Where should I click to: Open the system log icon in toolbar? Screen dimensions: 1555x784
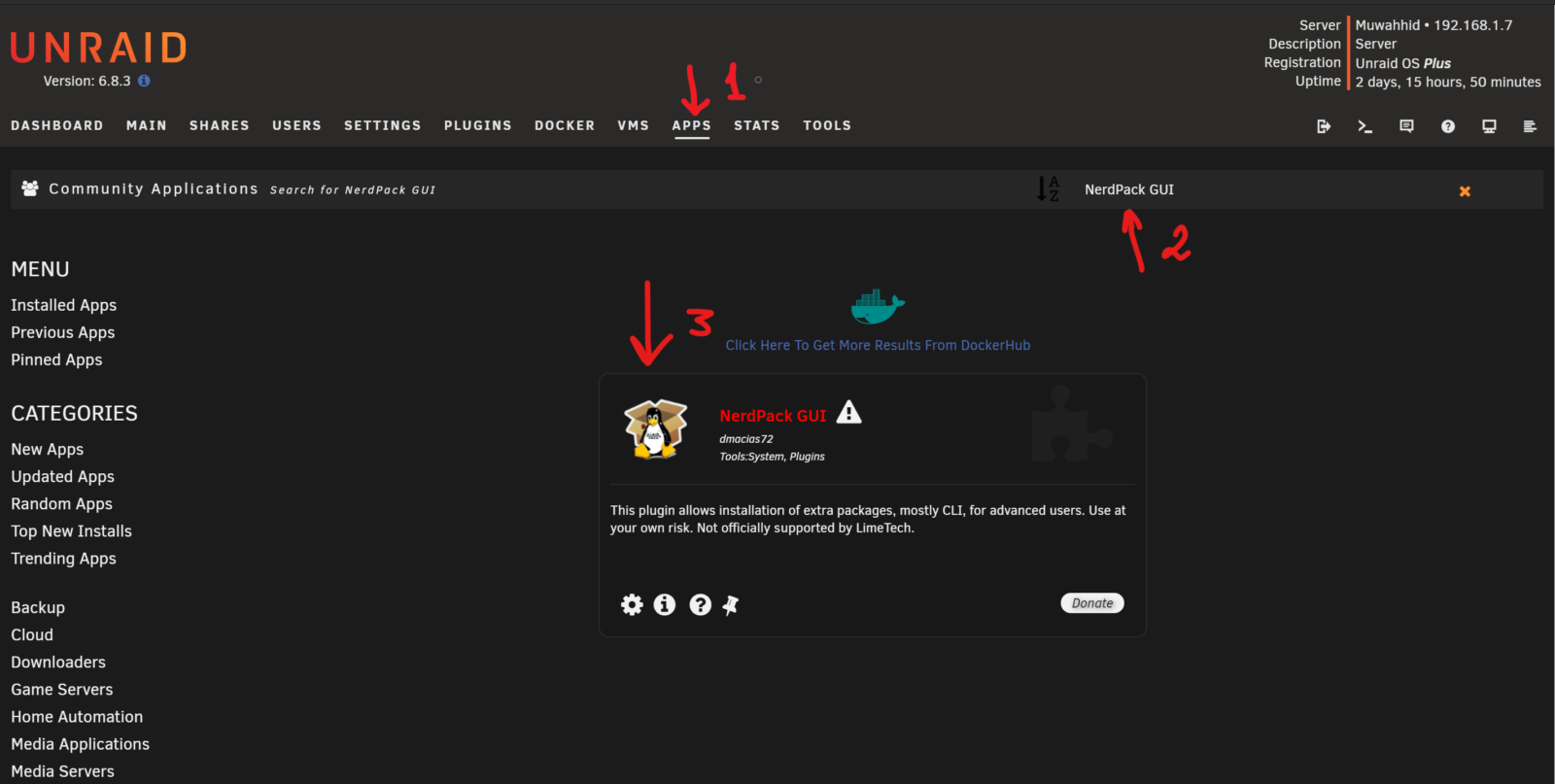(x=1530, y=126)
